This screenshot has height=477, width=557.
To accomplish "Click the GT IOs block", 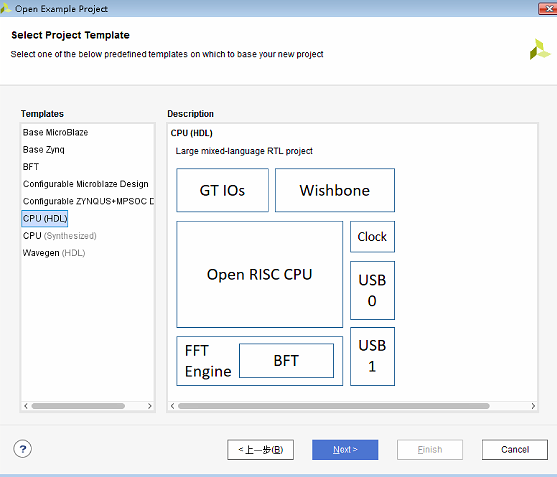I will (x=222, y=190).
